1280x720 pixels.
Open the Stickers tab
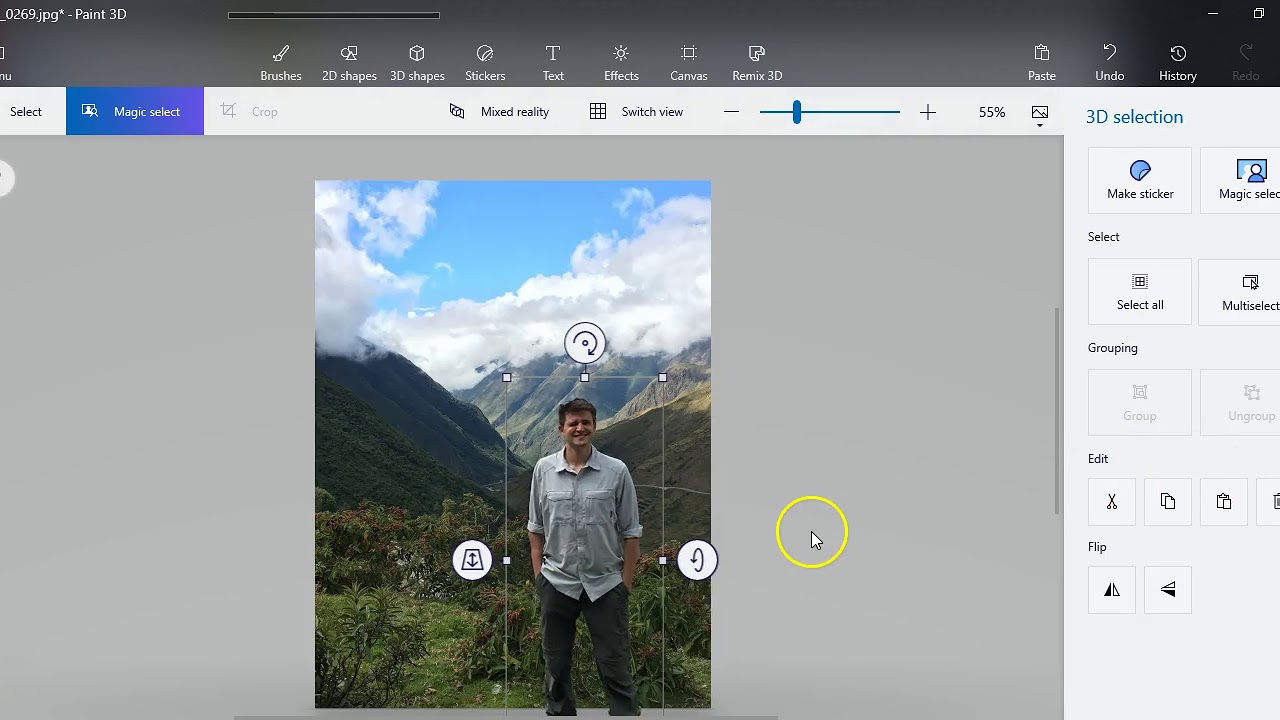[x=485, y=63]
